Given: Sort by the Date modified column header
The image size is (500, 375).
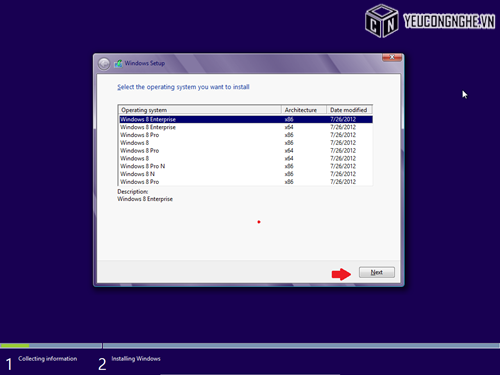Looking at the screenshot, I should coord(349,110).
